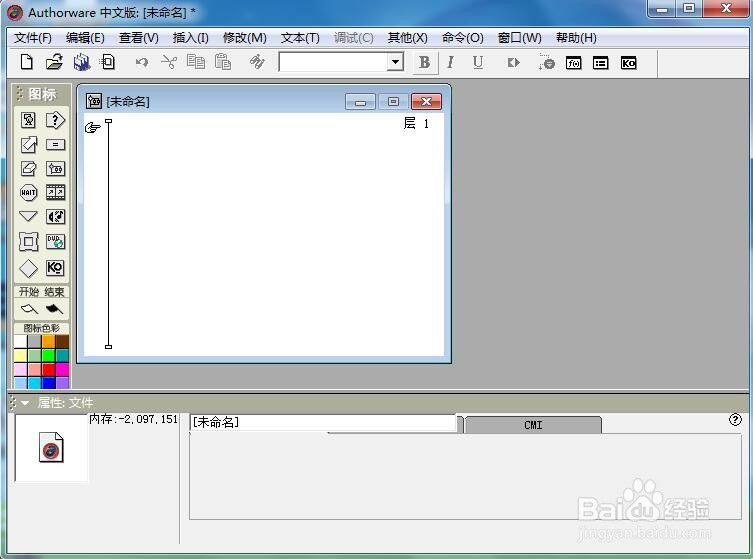The image size is (753, 559).
Task: Open the text style dropdown arrow
Action: click(395, 62)
